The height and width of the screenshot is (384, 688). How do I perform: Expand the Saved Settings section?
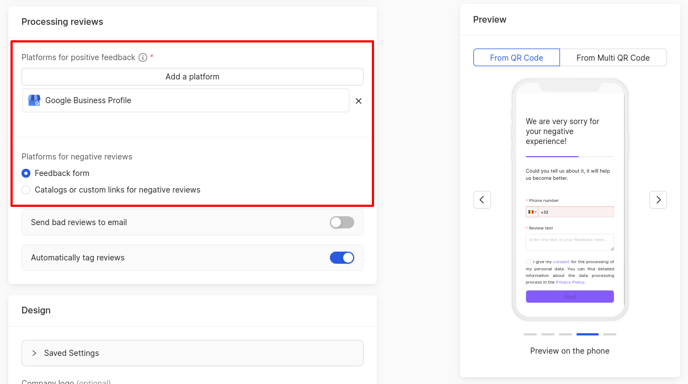[x=192, y=353]
